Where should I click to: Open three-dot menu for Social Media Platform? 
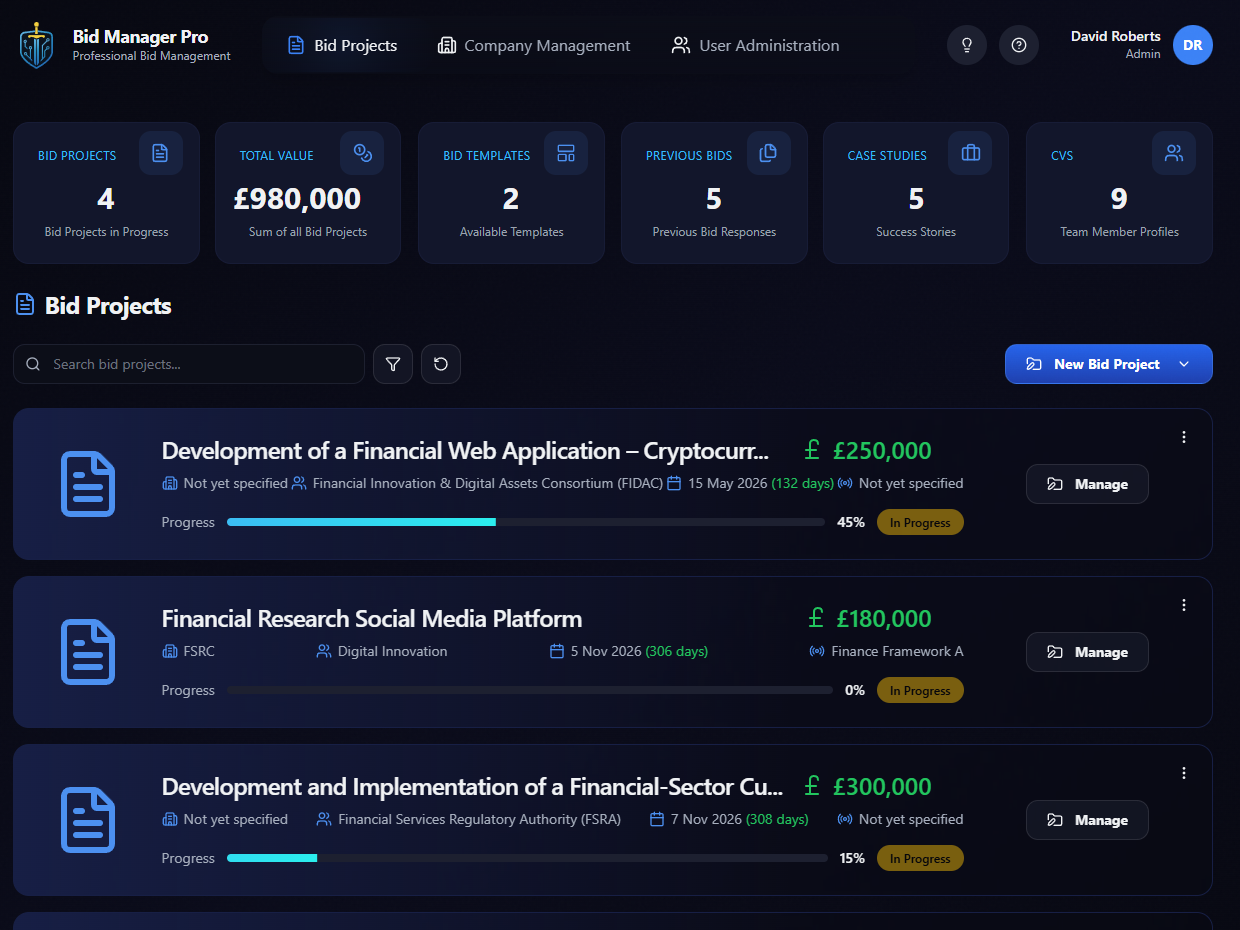pyautogui.click(x=1184, y=605)
